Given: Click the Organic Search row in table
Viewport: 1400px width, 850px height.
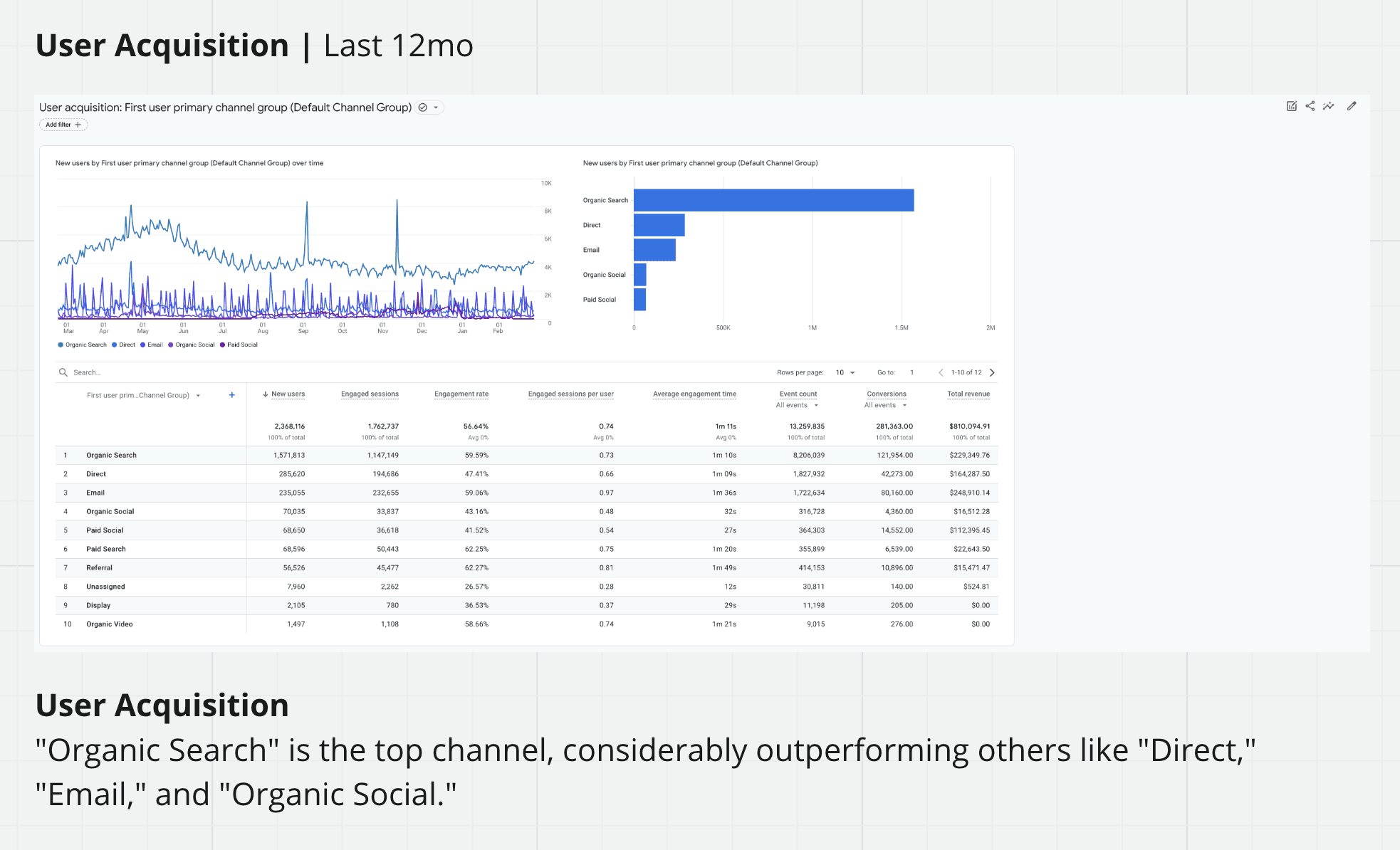Looking at the screenshot, I should tap(112, 455).
